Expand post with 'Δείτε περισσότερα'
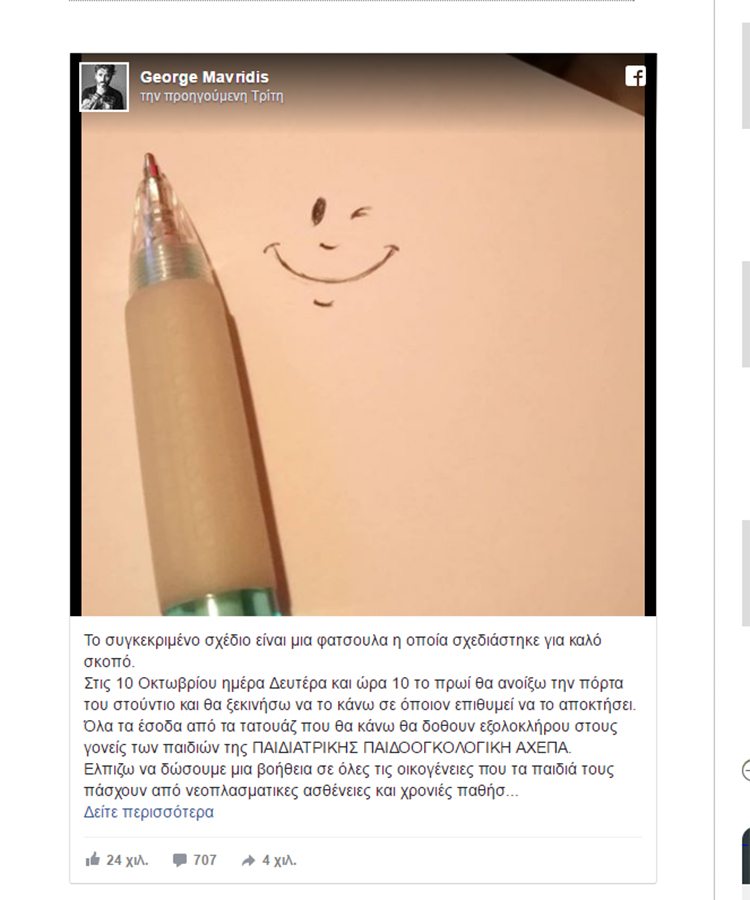Viewport: 750px width, 900px height. pos(149,812)
